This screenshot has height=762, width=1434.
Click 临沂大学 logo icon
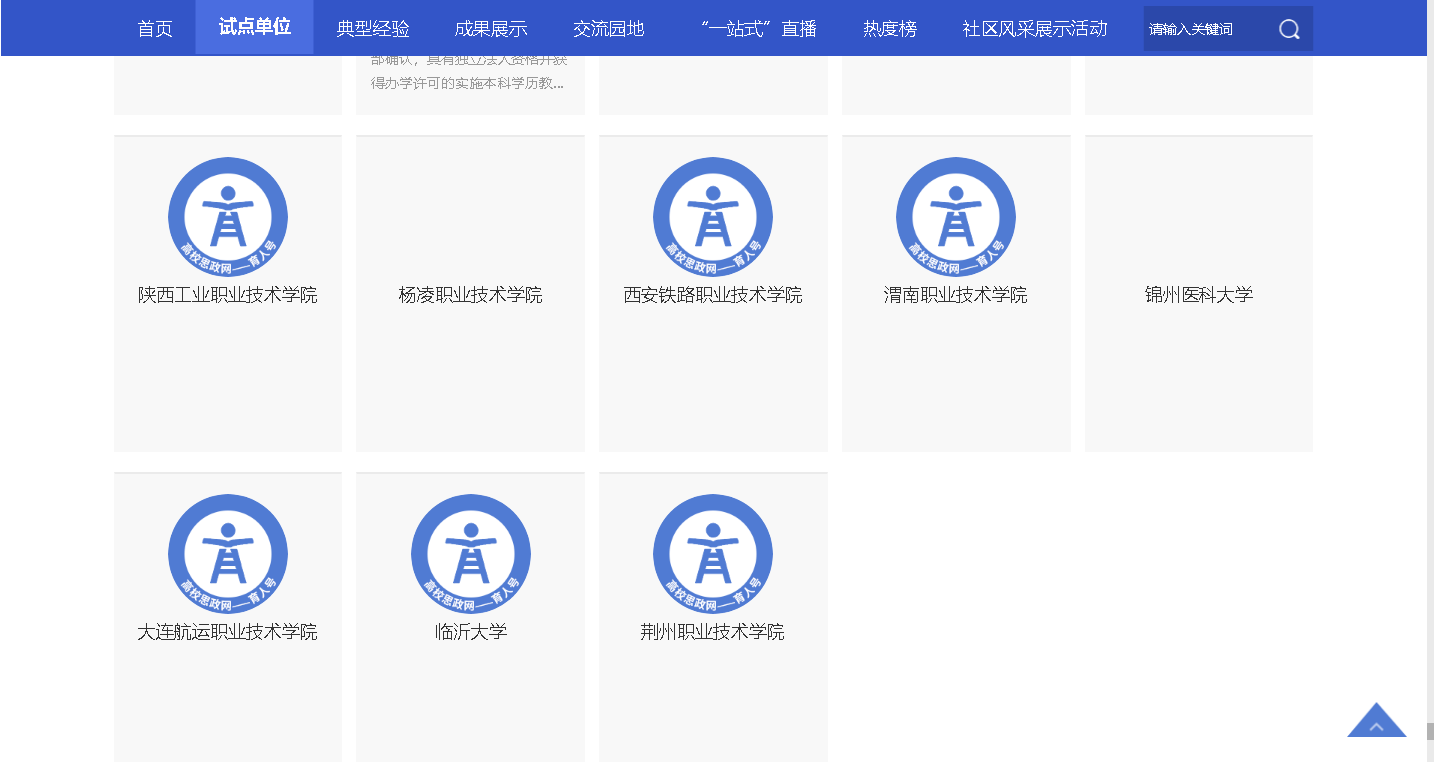[471, 554]
